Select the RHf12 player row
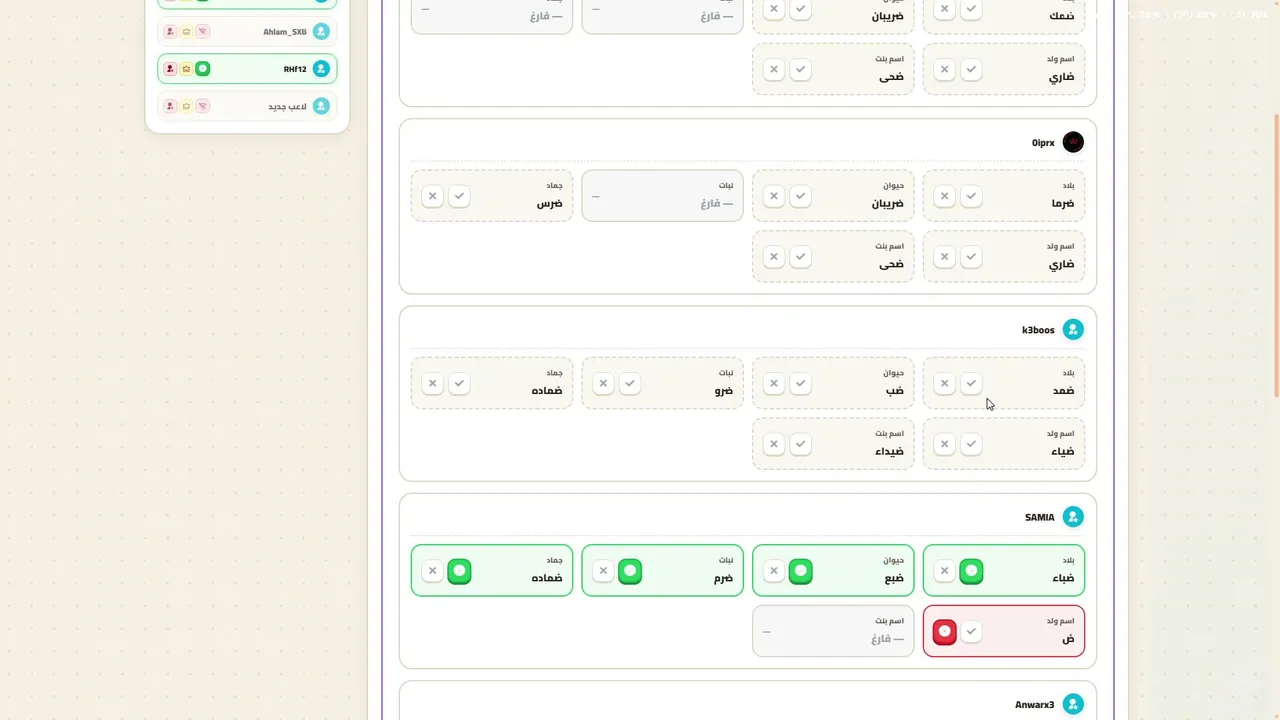The image size is (1280, 720). point(247,69)
